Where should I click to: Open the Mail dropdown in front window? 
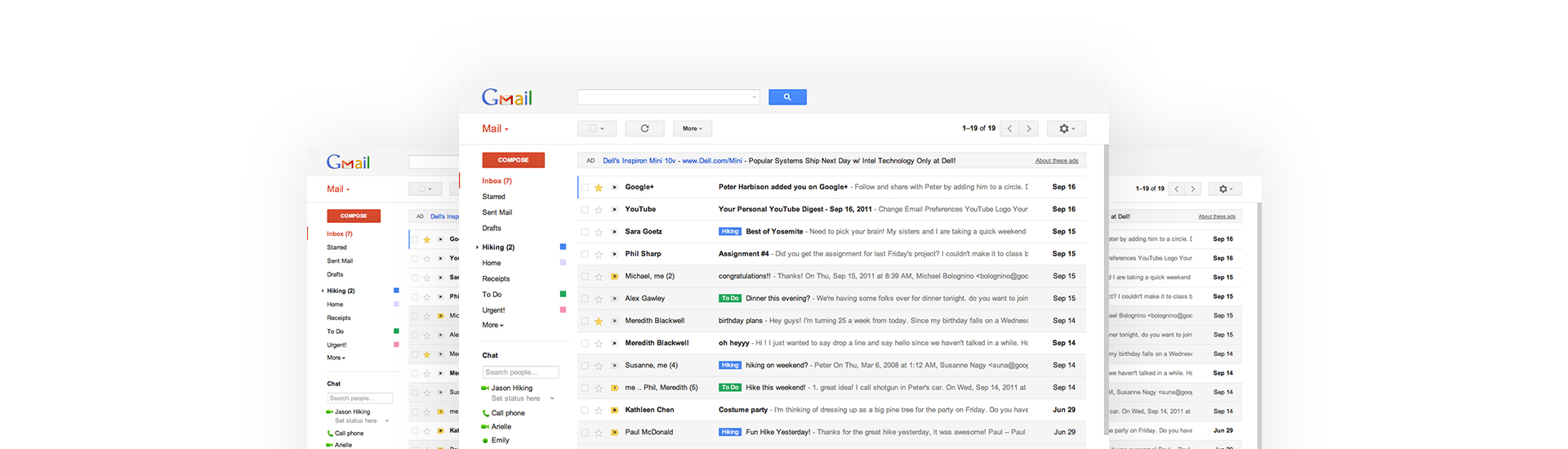[x=495, y=129]
